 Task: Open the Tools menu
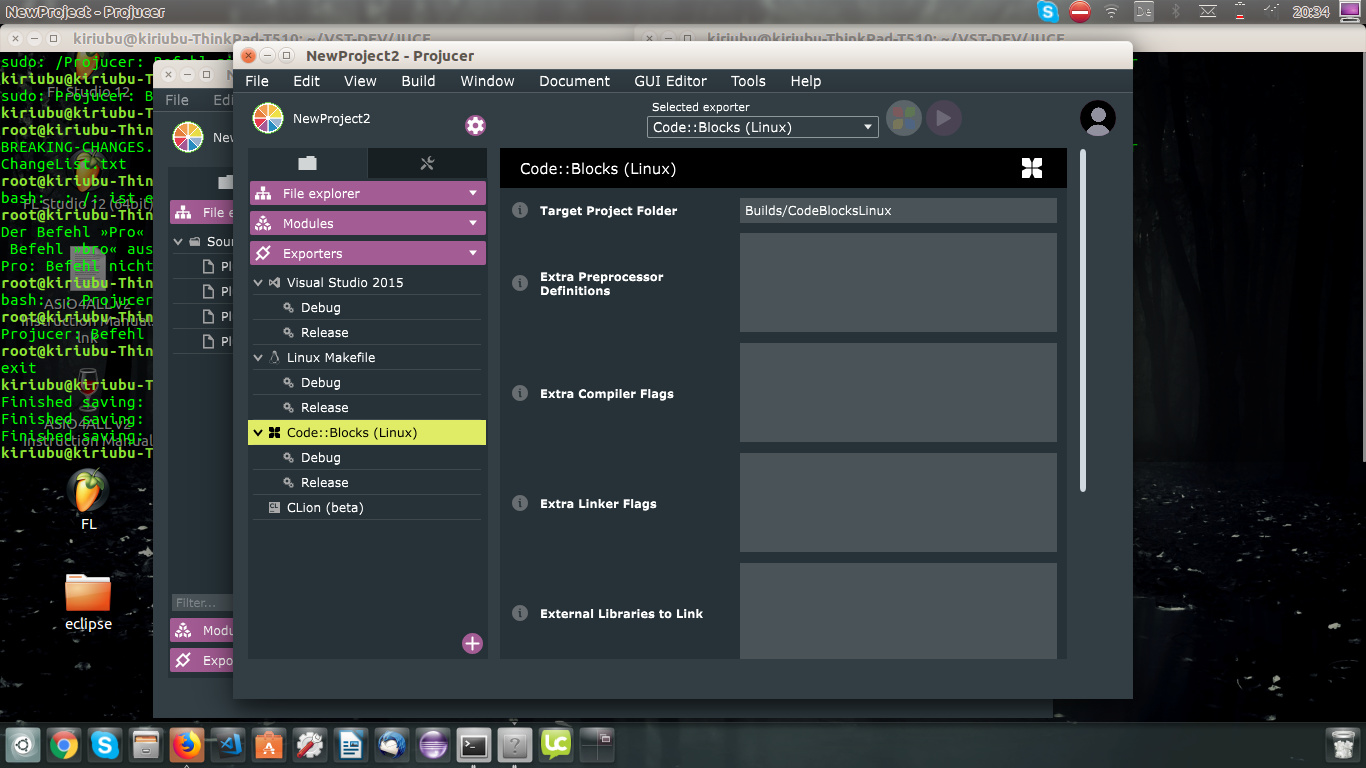pyautogui.click(x=748, y=81)
